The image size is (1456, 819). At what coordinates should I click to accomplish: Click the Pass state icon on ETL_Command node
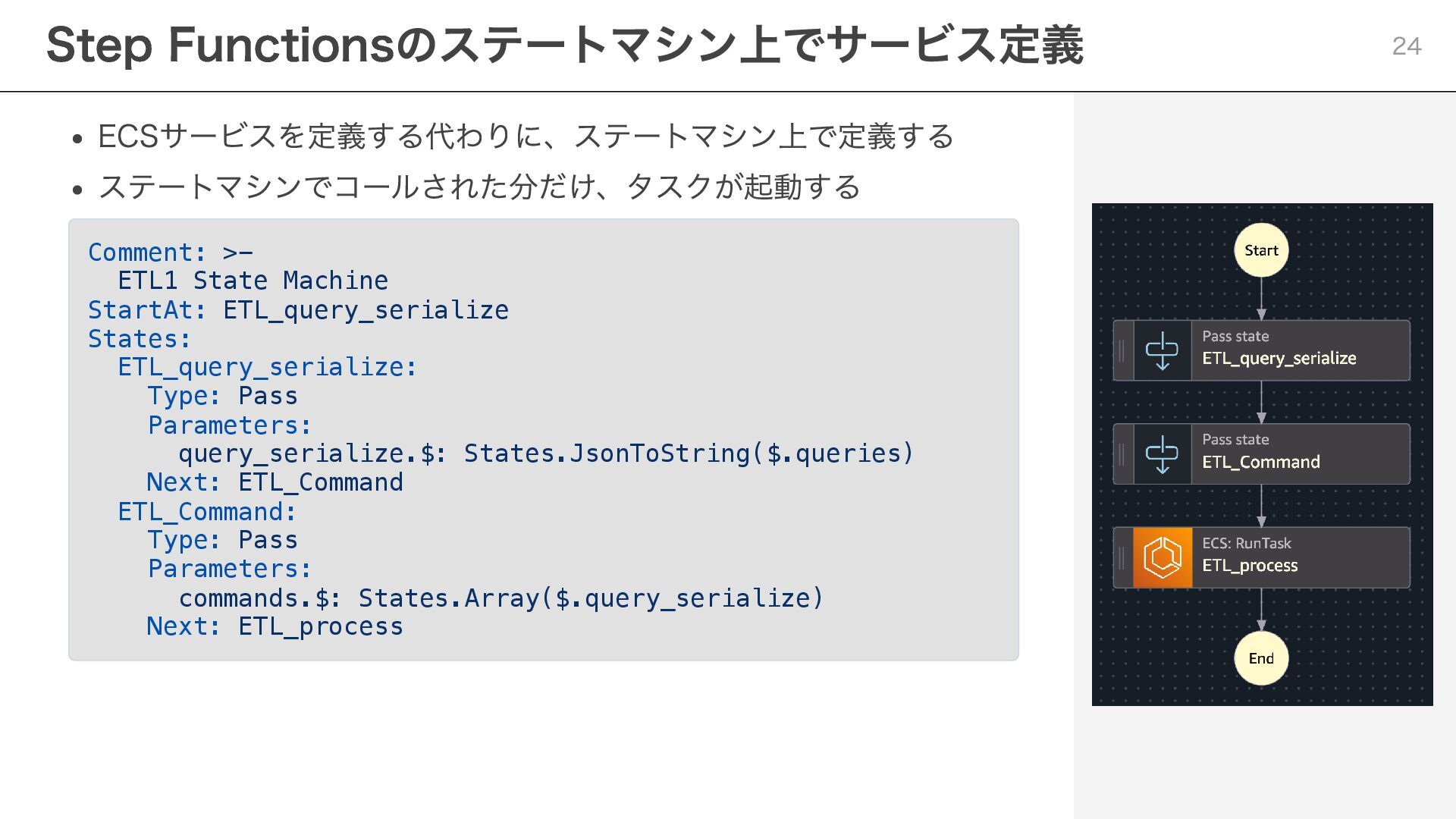pyautogui.click(x=1162, y=454)
